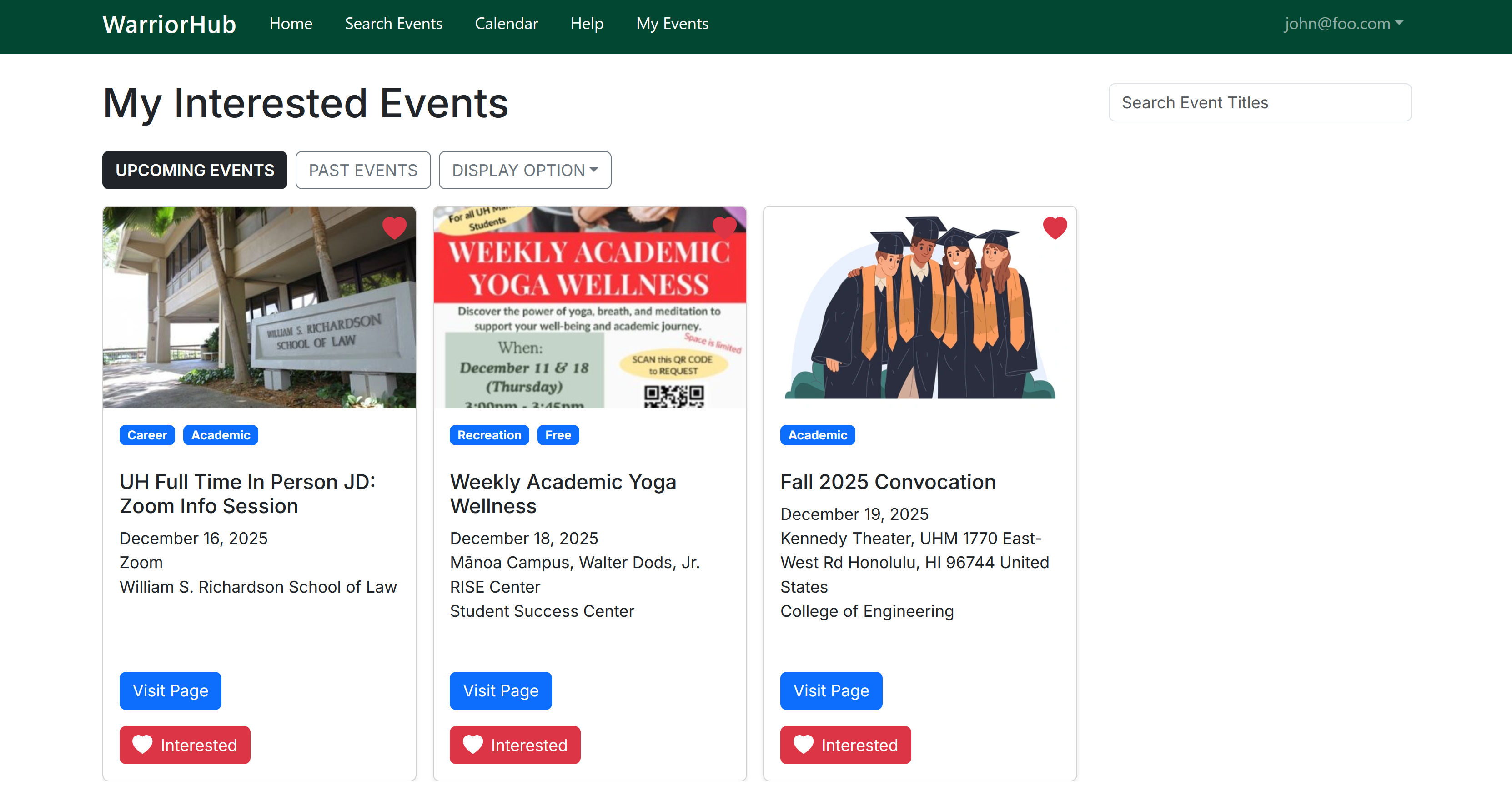The height and width of the screenshot is (796, 1512).
Task: Expand the Display Option dropdown
Action: pos(525,170)
